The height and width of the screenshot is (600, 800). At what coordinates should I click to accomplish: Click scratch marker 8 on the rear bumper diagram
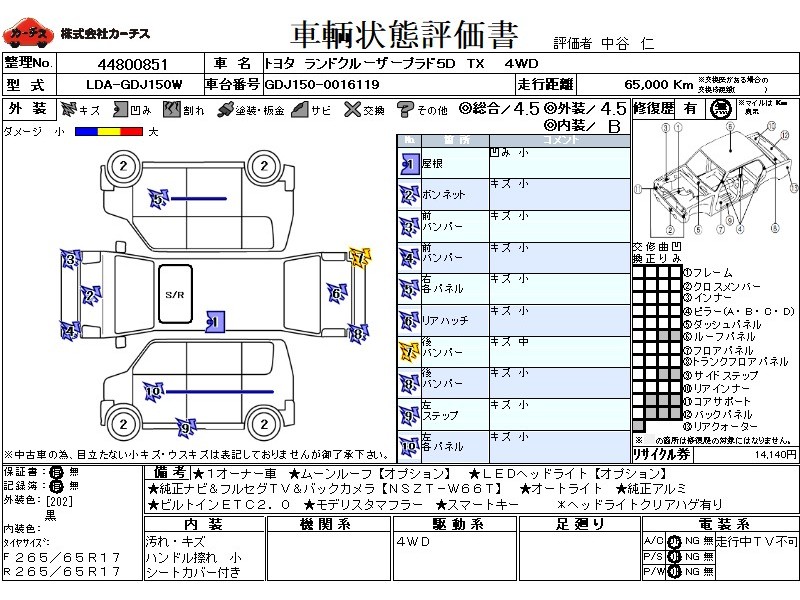click(358, 334)
